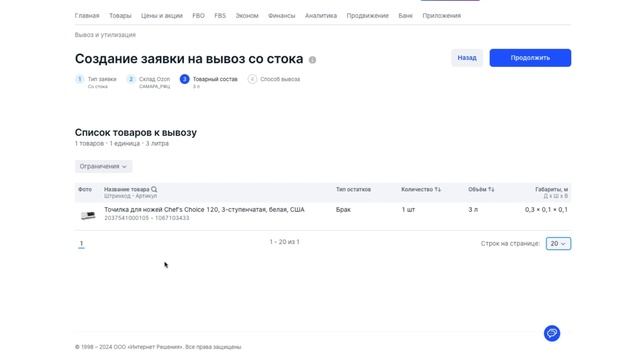Open the FBO menu item
Viewport: 640px width, 360px height.
click(198, 16)
